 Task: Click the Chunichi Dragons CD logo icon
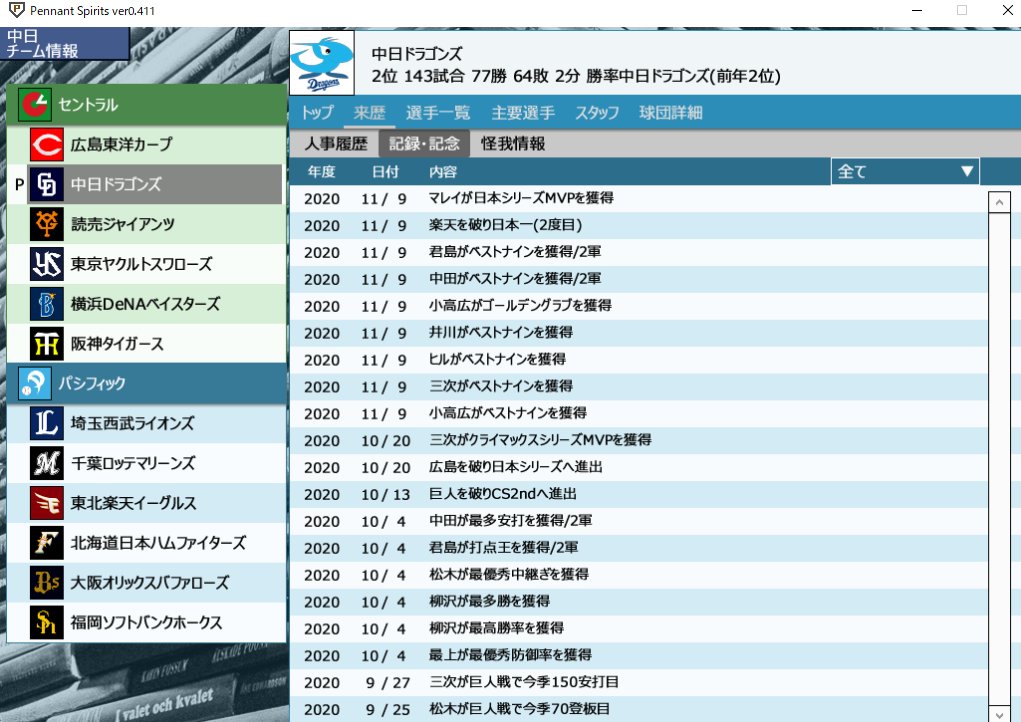pyautogui.click(x=47, y=184)
